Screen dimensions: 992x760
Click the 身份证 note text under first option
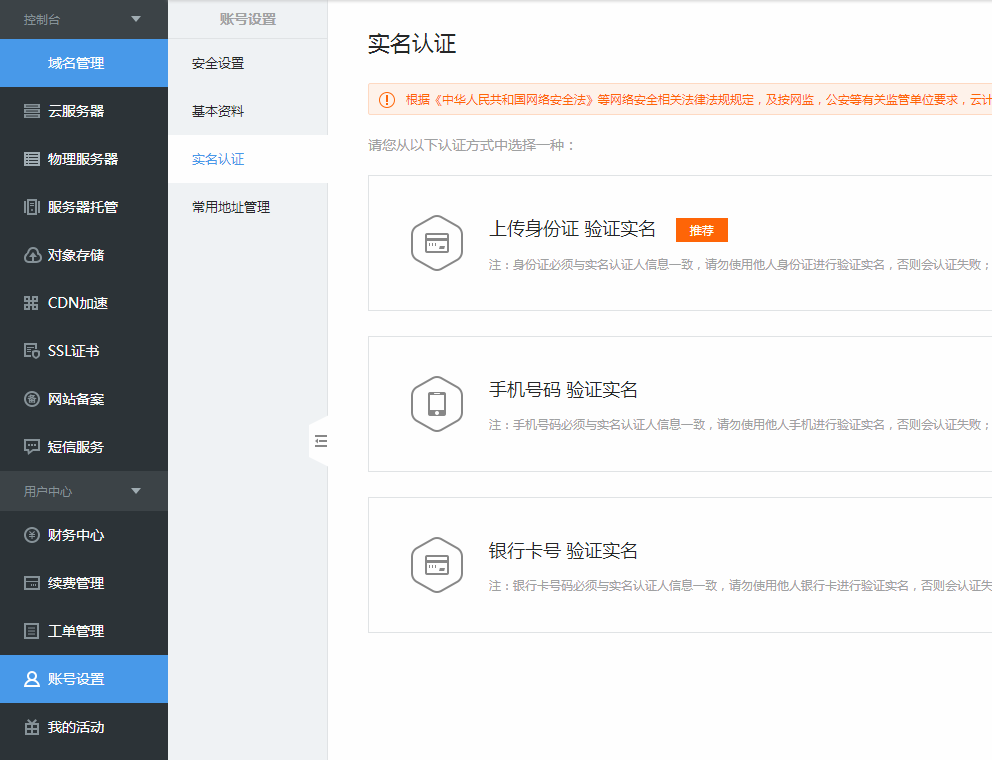[x=740, y=265]
